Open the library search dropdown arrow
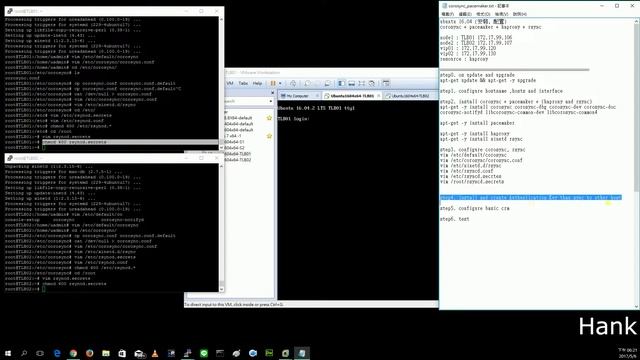 click(271, 101)
